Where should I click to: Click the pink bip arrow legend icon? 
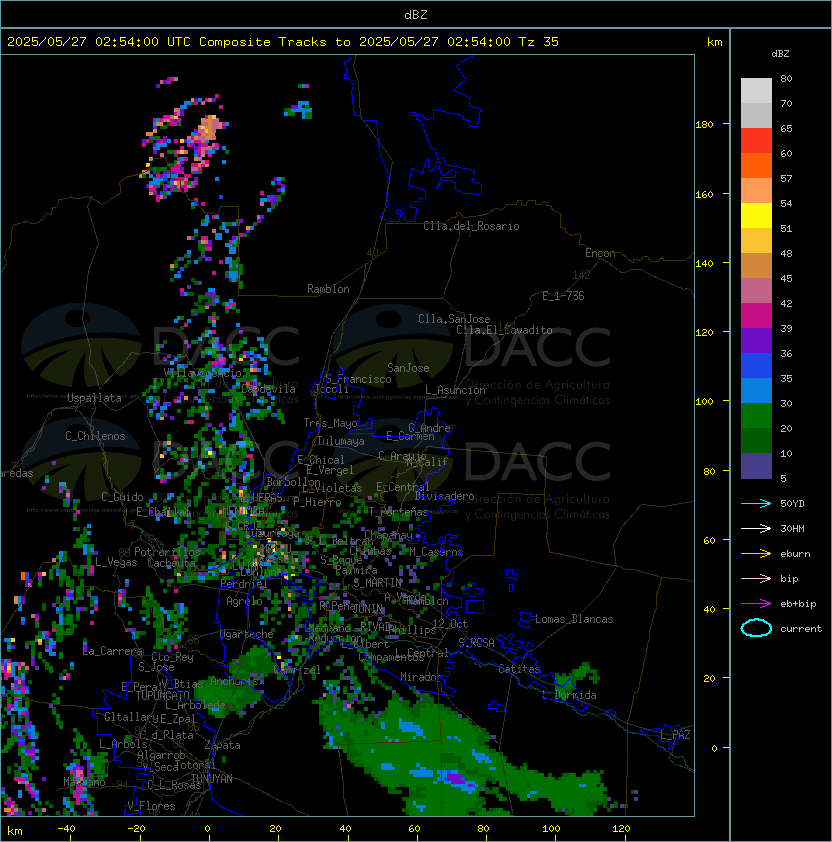point(756,579)
